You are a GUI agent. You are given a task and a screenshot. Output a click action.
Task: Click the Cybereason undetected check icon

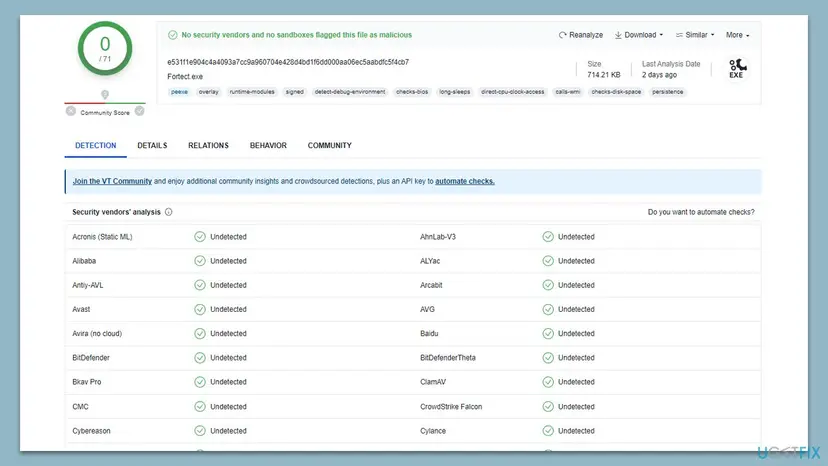200,431
